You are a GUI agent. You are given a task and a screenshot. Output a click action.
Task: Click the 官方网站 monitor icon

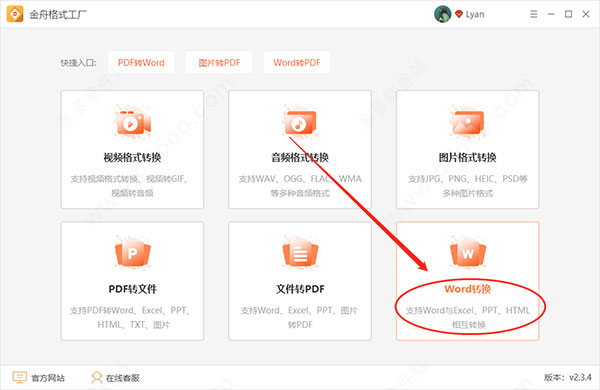point(19,377)
